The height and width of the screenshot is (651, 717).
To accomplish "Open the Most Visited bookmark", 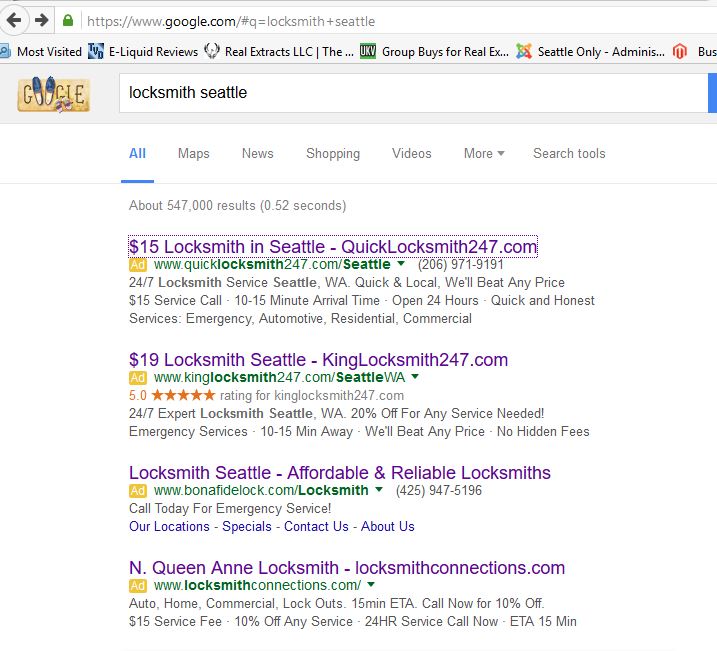I will 42,52.
